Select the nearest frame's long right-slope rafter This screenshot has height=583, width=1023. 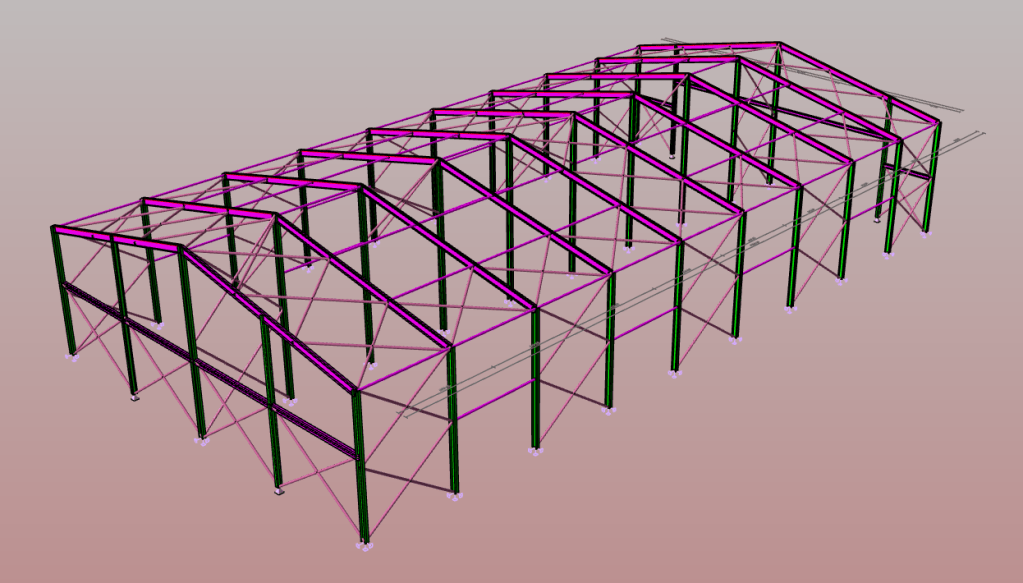268,320
